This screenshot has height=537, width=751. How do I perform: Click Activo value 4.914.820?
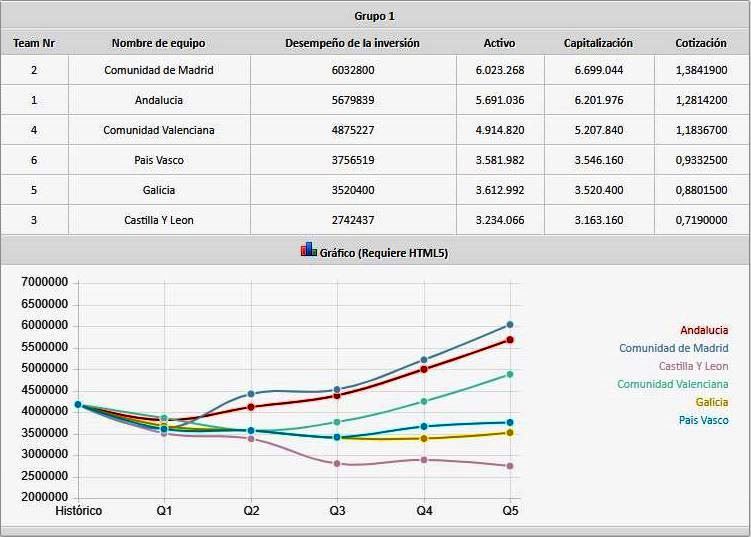coord(500,130)
